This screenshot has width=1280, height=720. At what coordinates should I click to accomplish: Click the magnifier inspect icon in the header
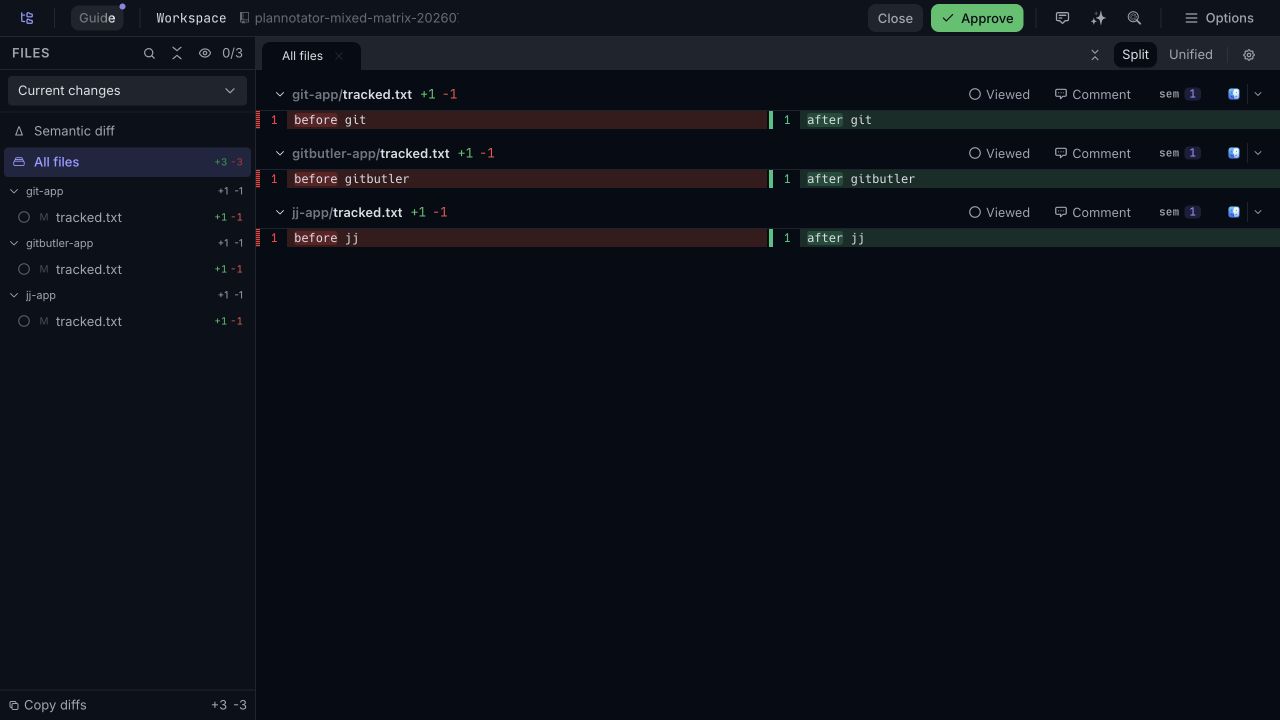(1134, 18)
